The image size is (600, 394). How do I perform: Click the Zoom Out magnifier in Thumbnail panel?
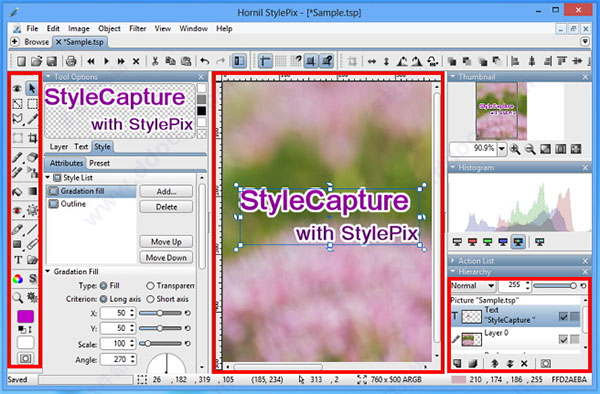[x=530, y=149]
